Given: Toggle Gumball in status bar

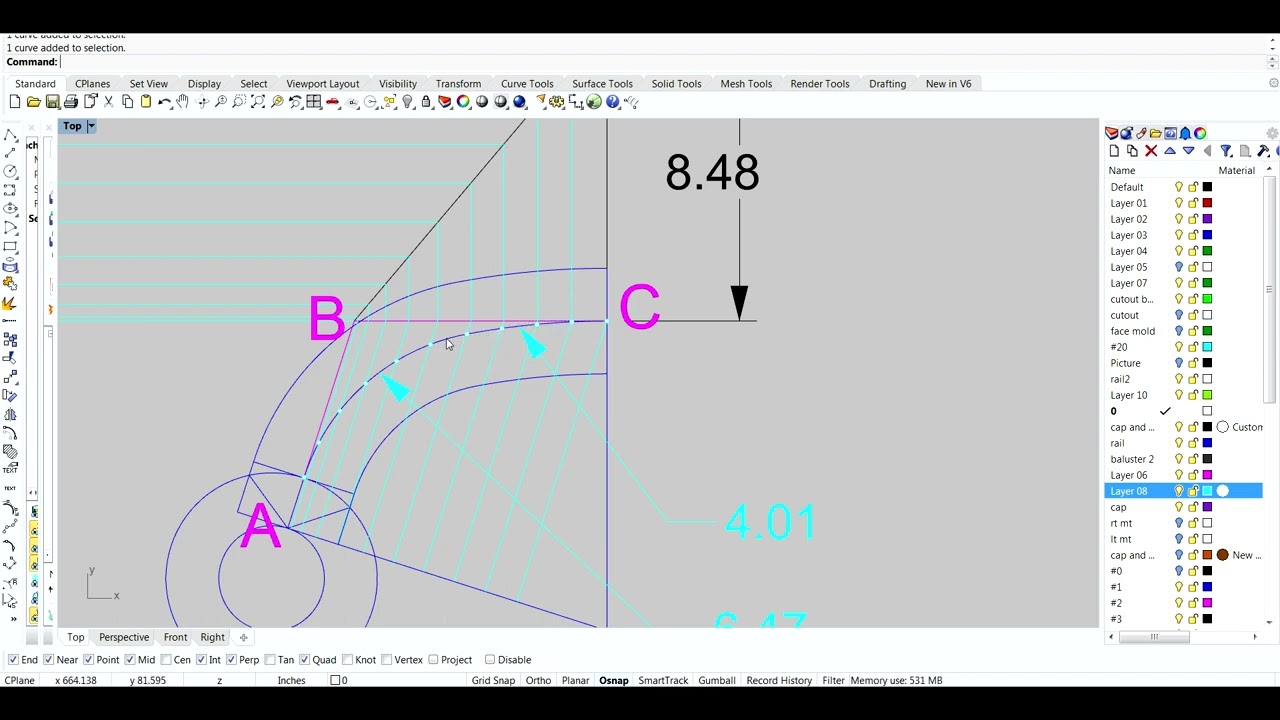Looking at the screenshot, I should tap(717, 680).
